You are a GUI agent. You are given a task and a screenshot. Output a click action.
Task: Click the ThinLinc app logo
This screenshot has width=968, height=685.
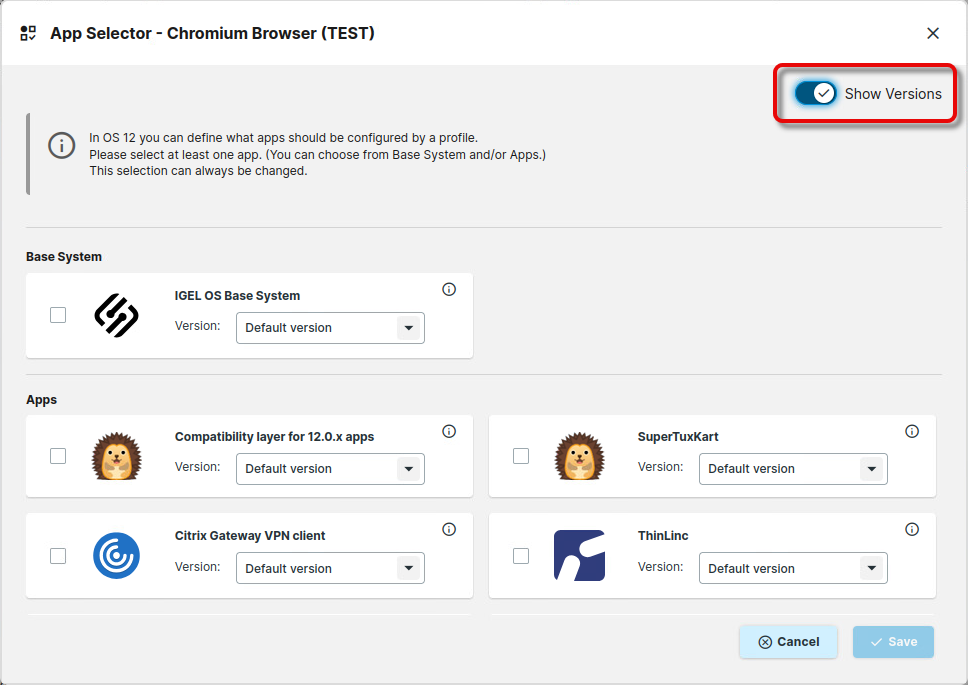click(579, 556)
